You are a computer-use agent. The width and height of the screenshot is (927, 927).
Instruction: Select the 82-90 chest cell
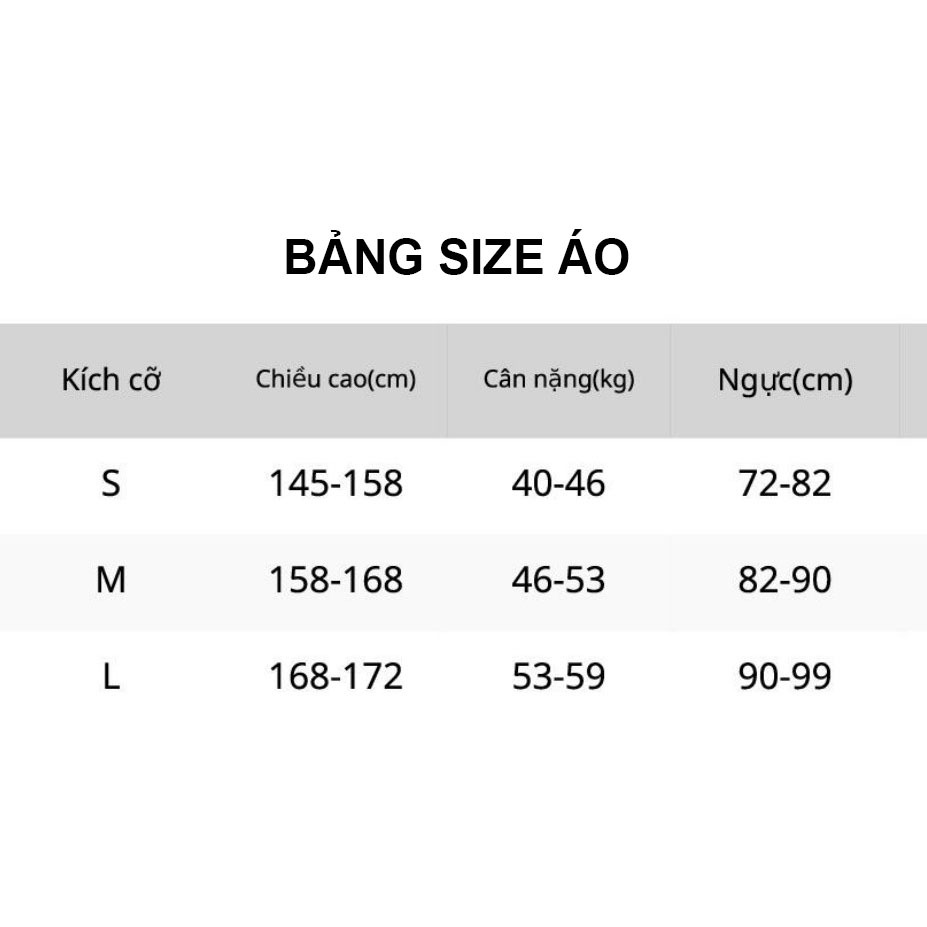click(785, 579)
